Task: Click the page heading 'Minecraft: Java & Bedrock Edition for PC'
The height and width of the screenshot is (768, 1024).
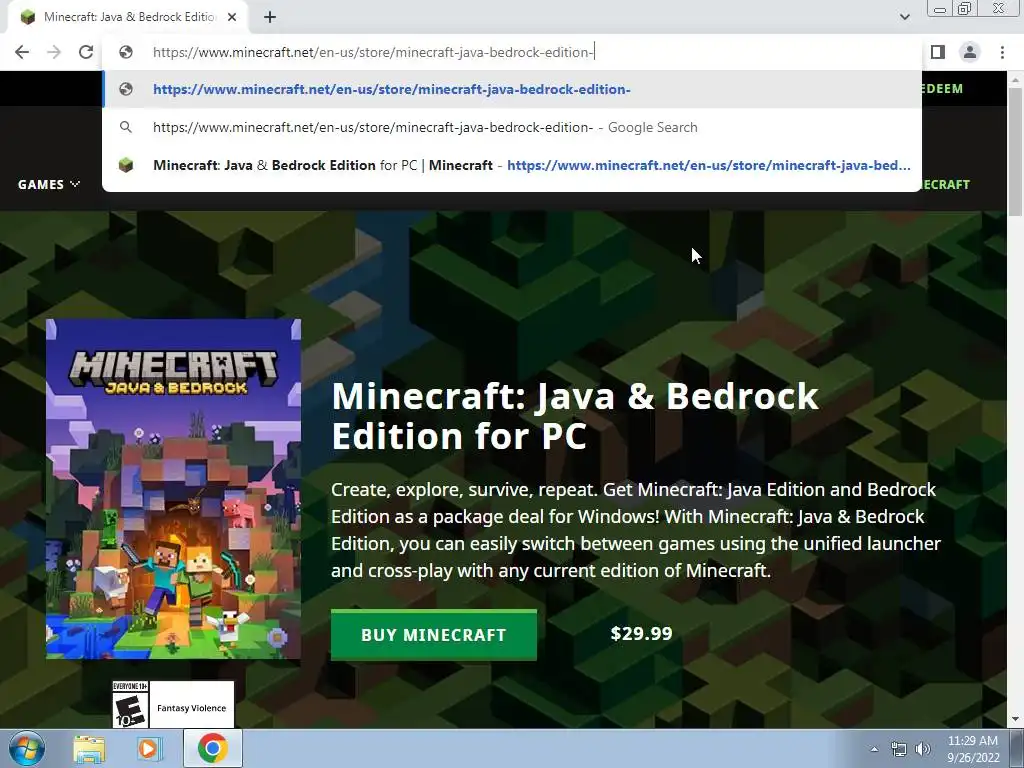Action: (575, 416)
